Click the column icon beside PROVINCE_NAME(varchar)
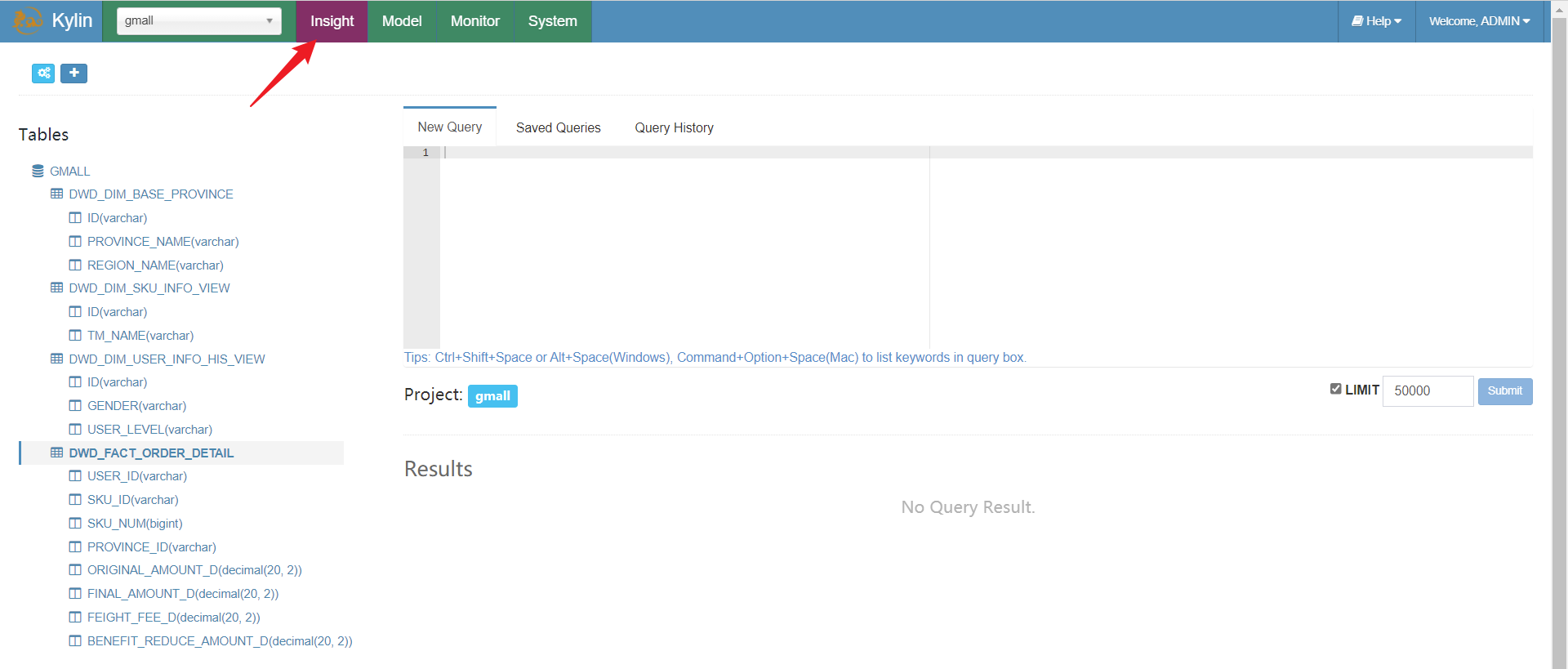The image size is (1568, 669). tap(75, 242)
